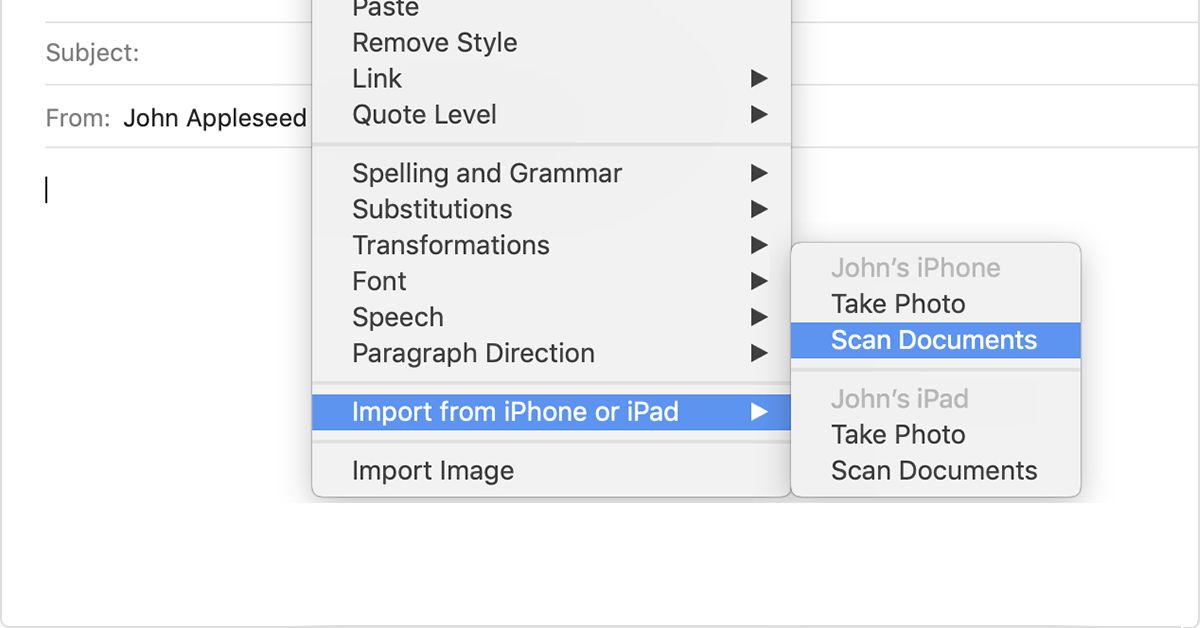This screenshot has height=628, width=1200.
Task: Select the John Appleseed sender name
Action: pos(215,118)
